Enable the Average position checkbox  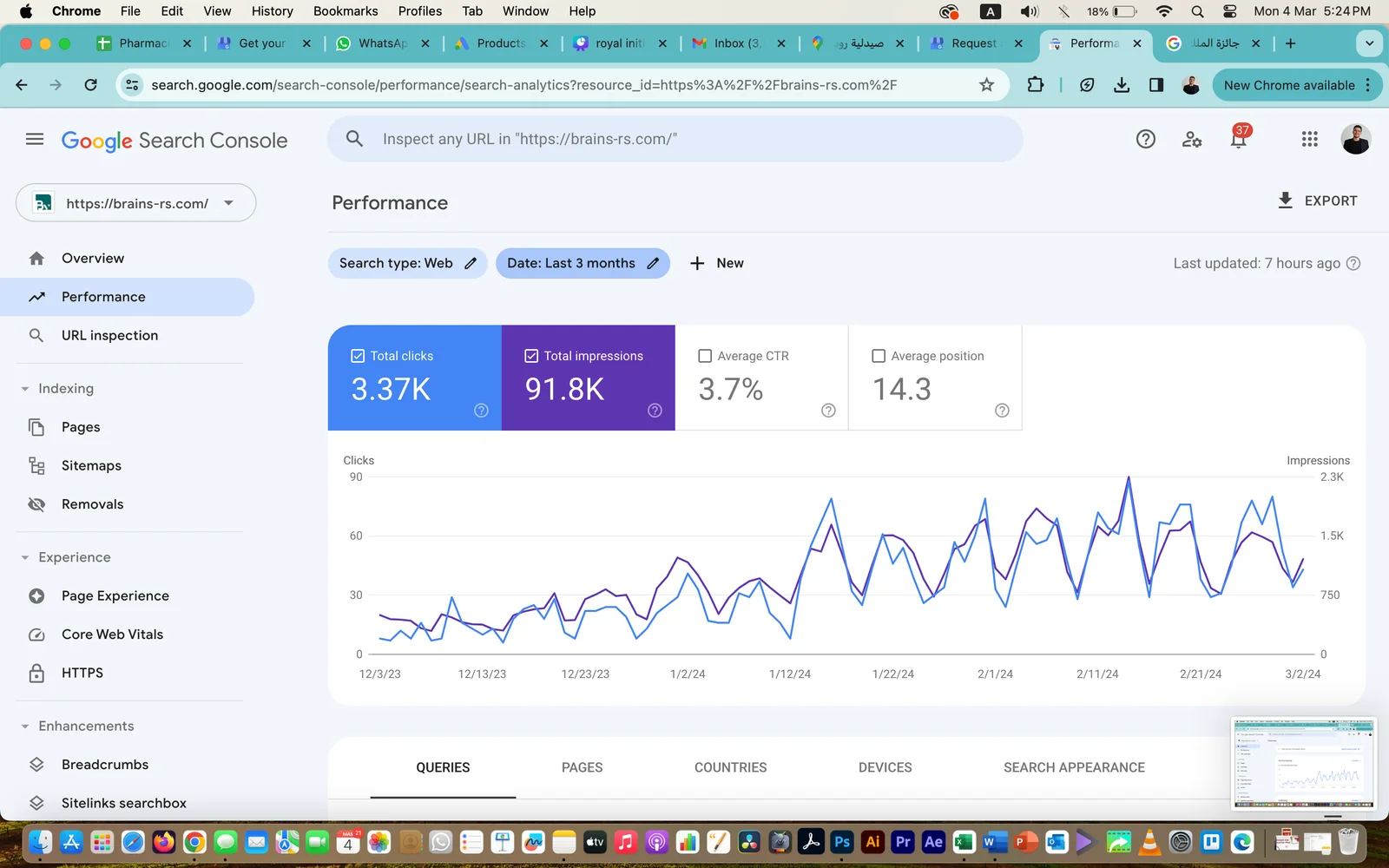pyautogui.click(x=879, y=356)
